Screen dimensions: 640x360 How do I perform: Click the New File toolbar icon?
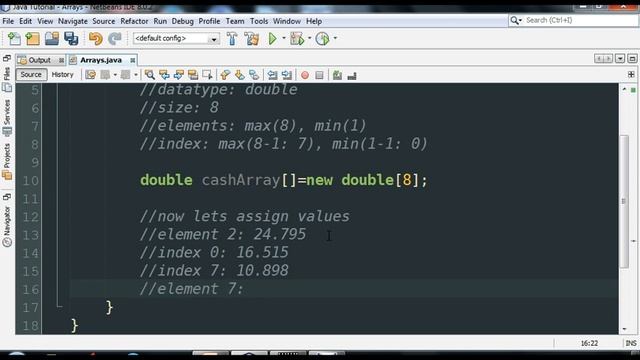pos(14,38)
